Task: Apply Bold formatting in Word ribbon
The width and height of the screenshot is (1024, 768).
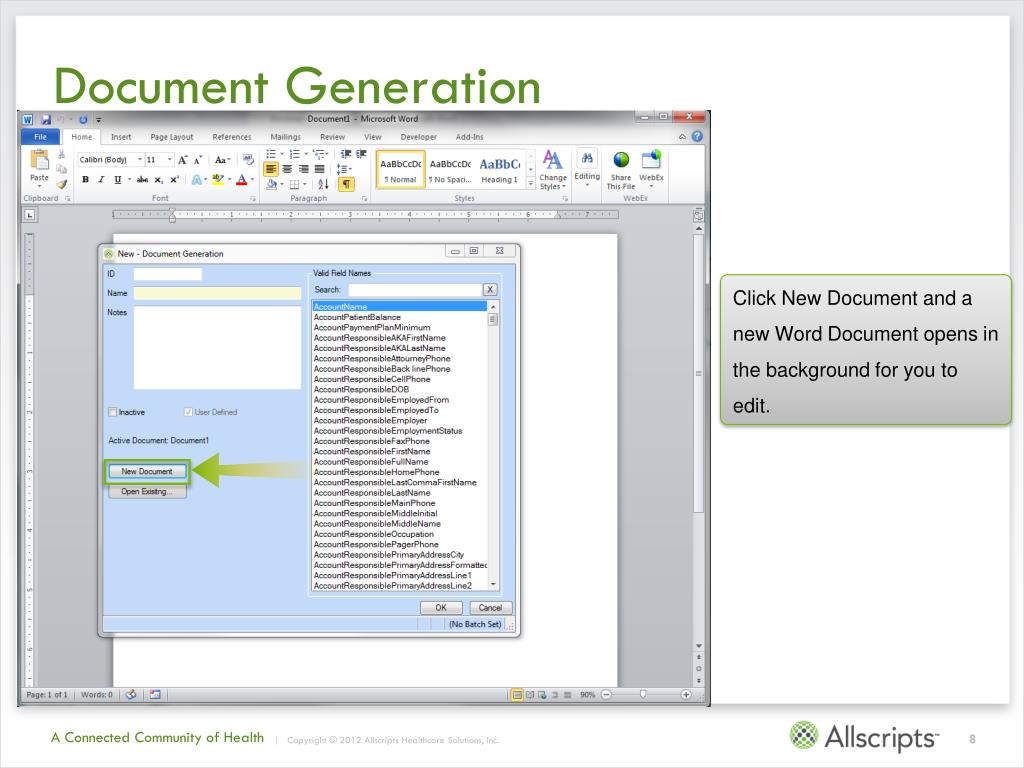Action: pyautogui.click(x=86, y=180)
